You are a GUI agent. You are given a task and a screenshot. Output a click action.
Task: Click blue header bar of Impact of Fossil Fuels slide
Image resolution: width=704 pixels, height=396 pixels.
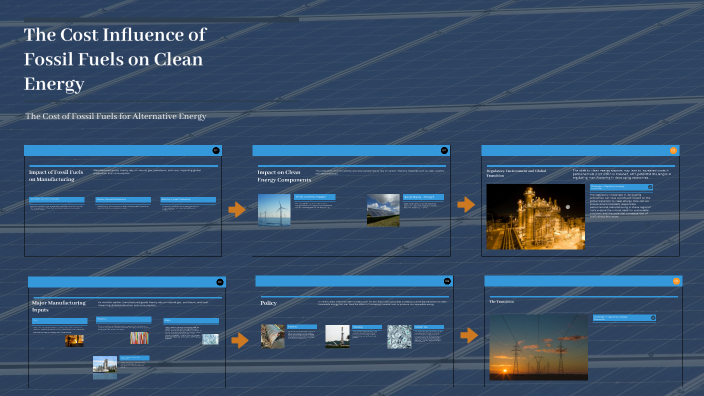tap(123, 150)
